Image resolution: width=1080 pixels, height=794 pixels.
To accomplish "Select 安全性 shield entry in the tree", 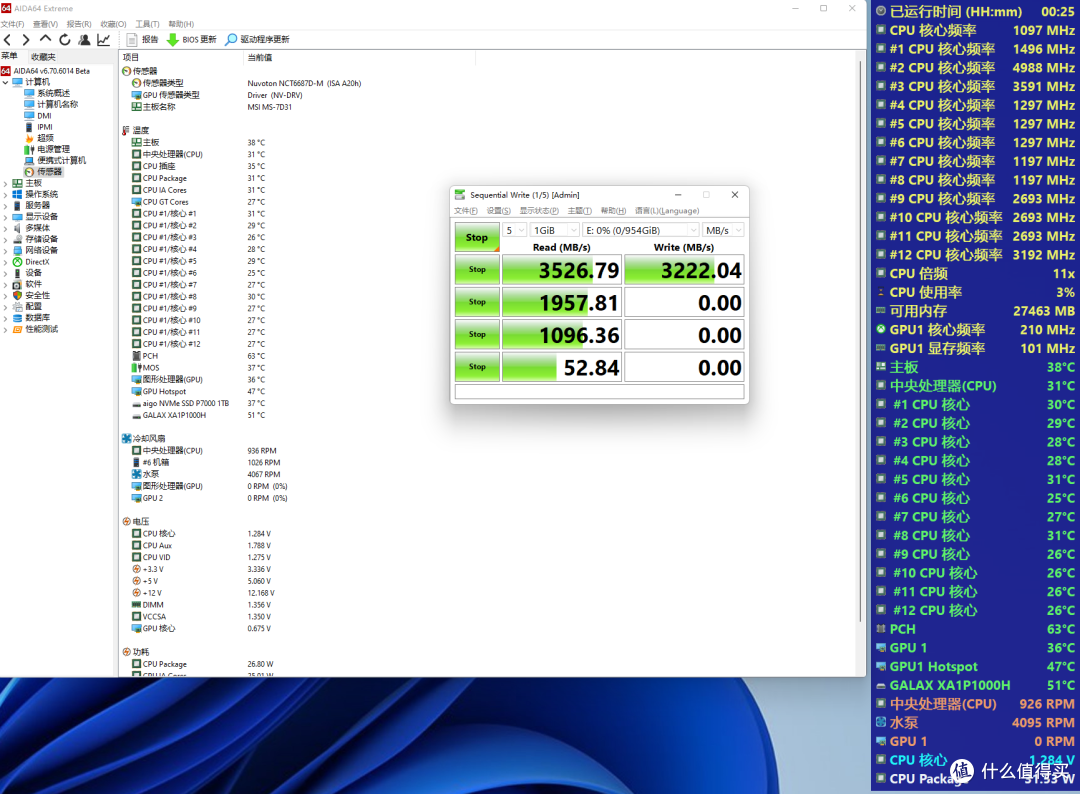I will pos(31,295).
